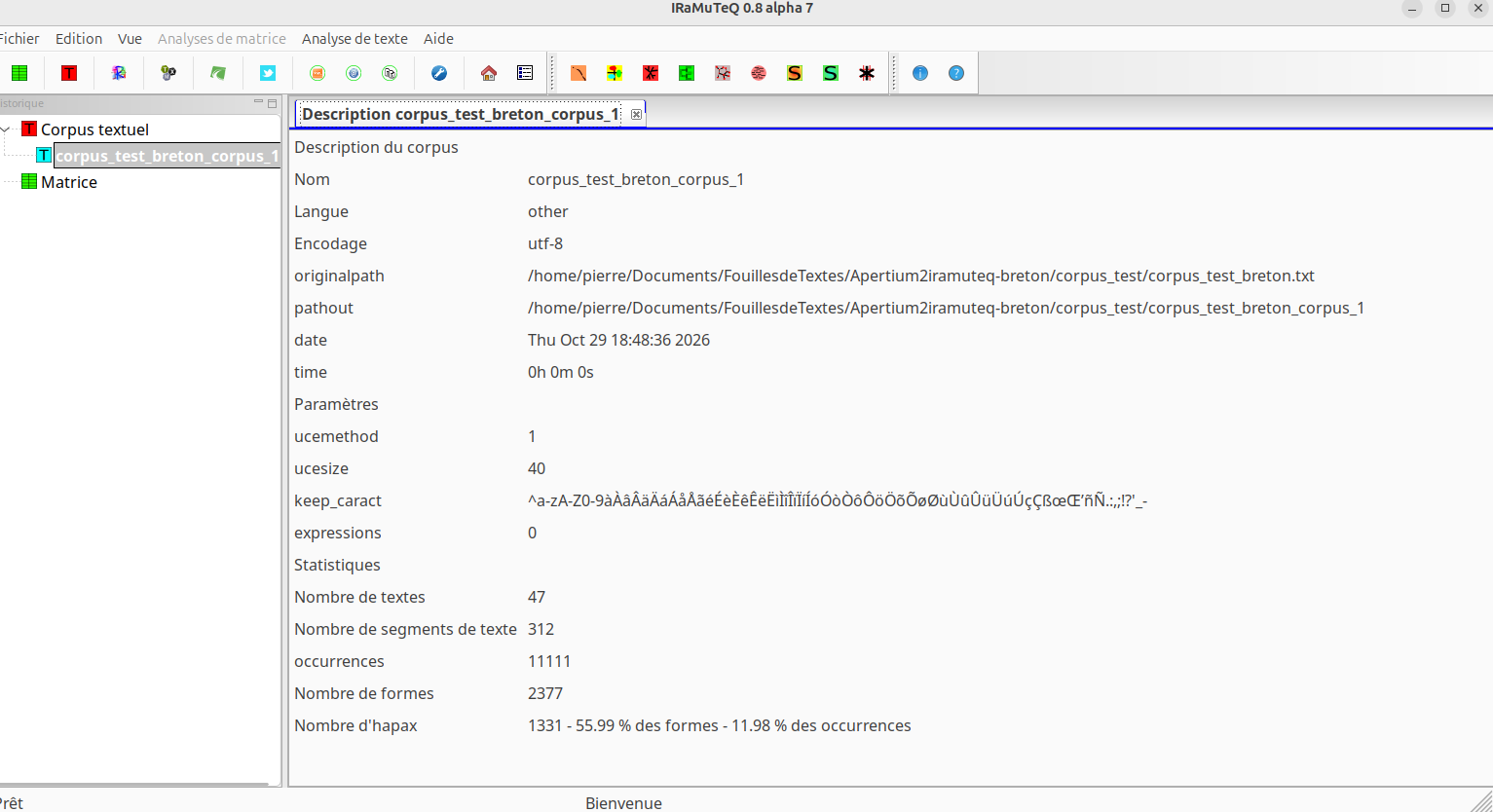1493x812 pixels.
Task: Select the Description corpus_test_breton_corpus_1 tab
Action: pos(460,114)
